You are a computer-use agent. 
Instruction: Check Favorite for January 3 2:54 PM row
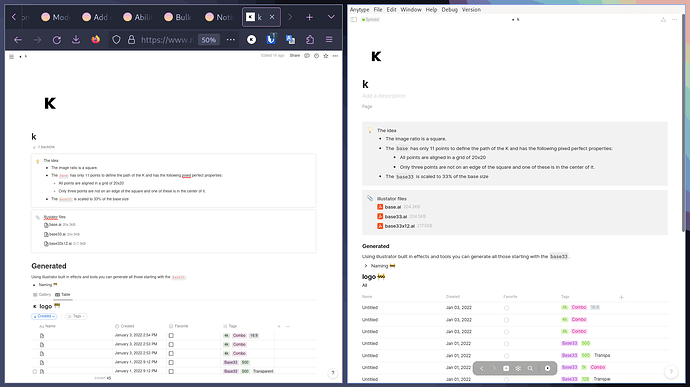[x=171, y=335]
